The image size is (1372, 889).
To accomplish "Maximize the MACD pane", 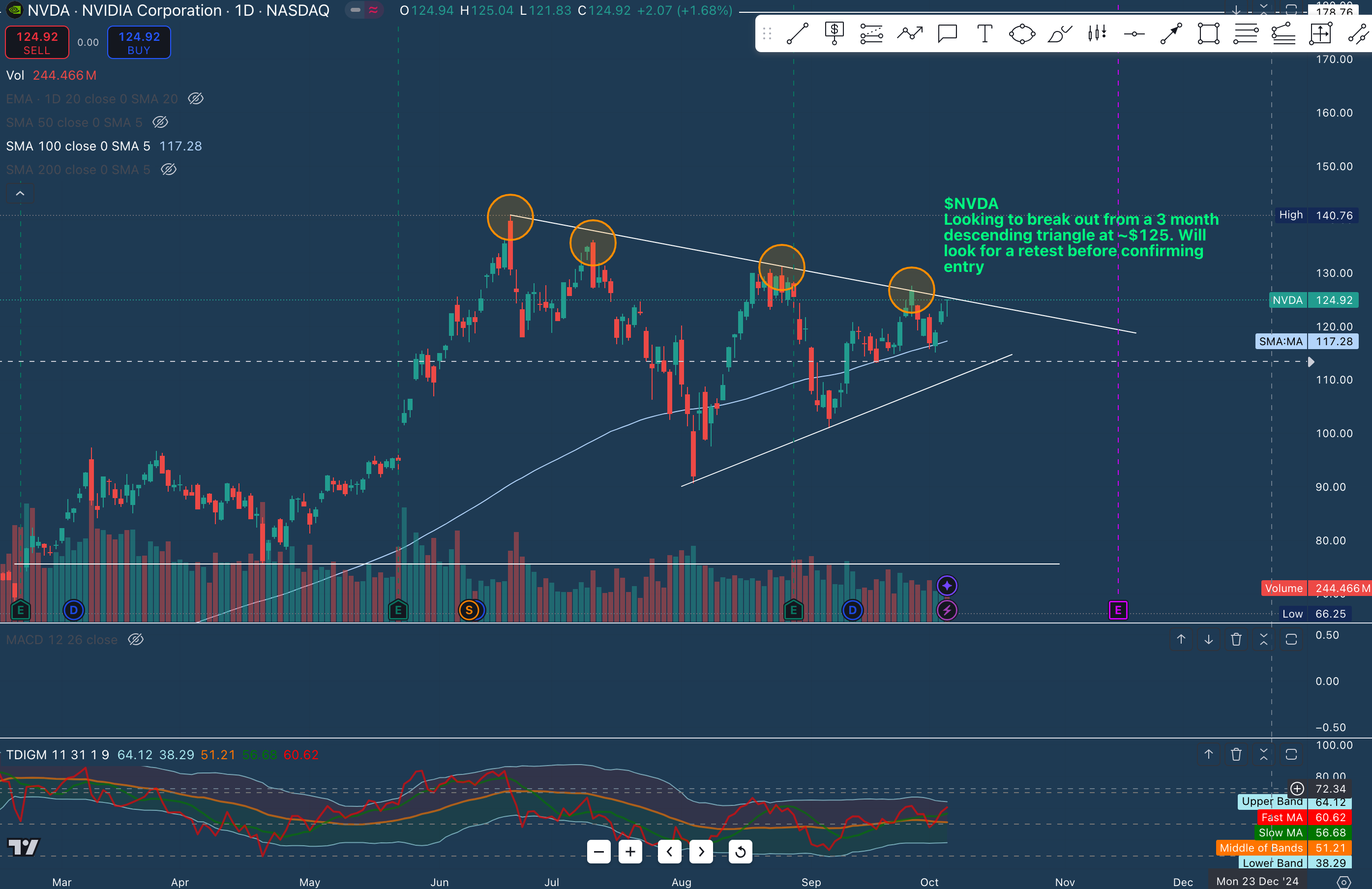I will coord(1291,639).
